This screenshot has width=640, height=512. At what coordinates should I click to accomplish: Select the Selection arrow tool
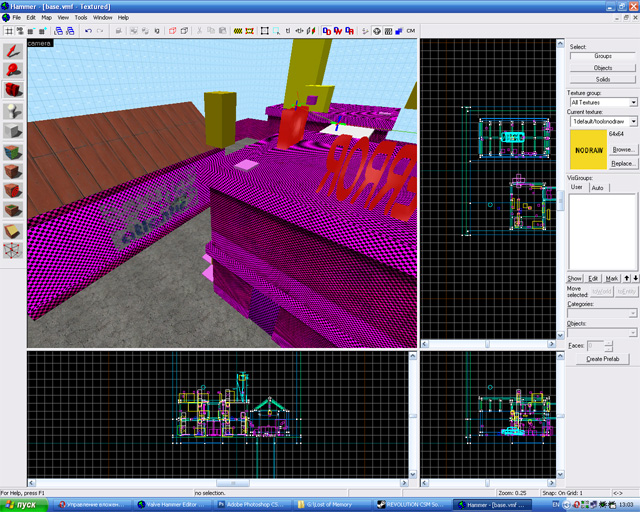click(x=13, y=51)
